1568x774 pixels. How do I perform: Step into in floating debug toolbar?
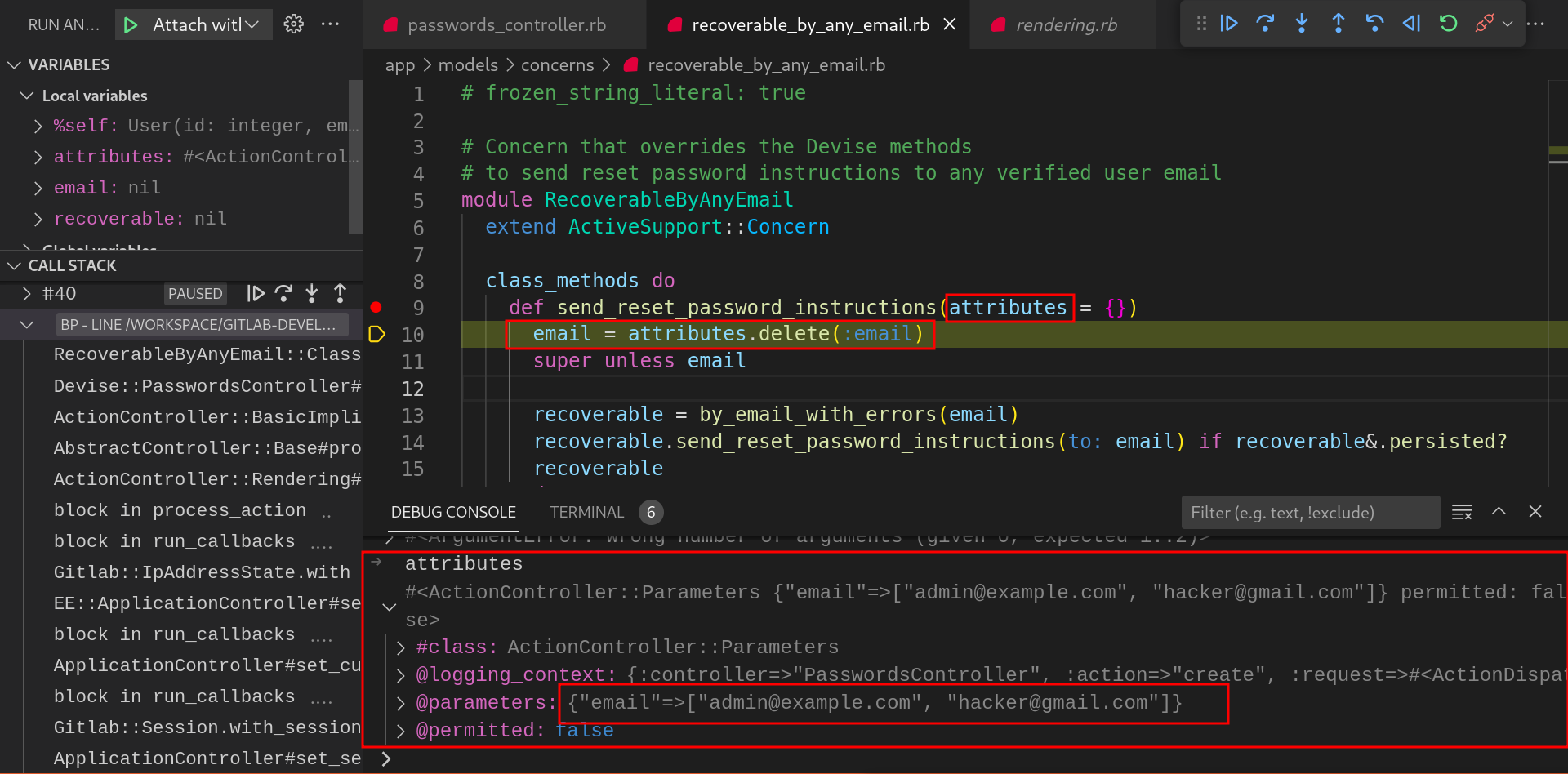coord(1302,24)
